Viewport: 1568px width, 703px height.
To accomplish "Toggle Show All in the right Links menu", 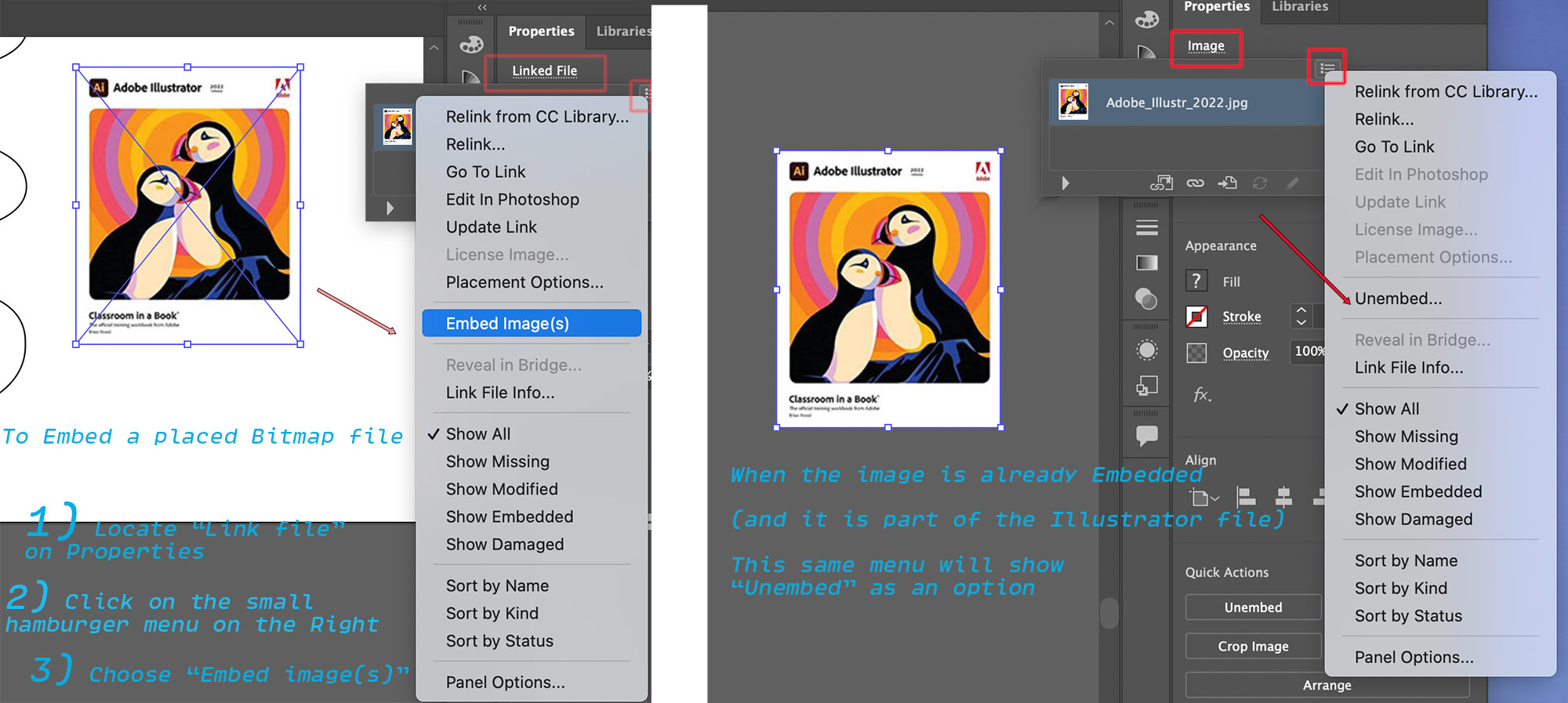I will [x=1386, y=409].
